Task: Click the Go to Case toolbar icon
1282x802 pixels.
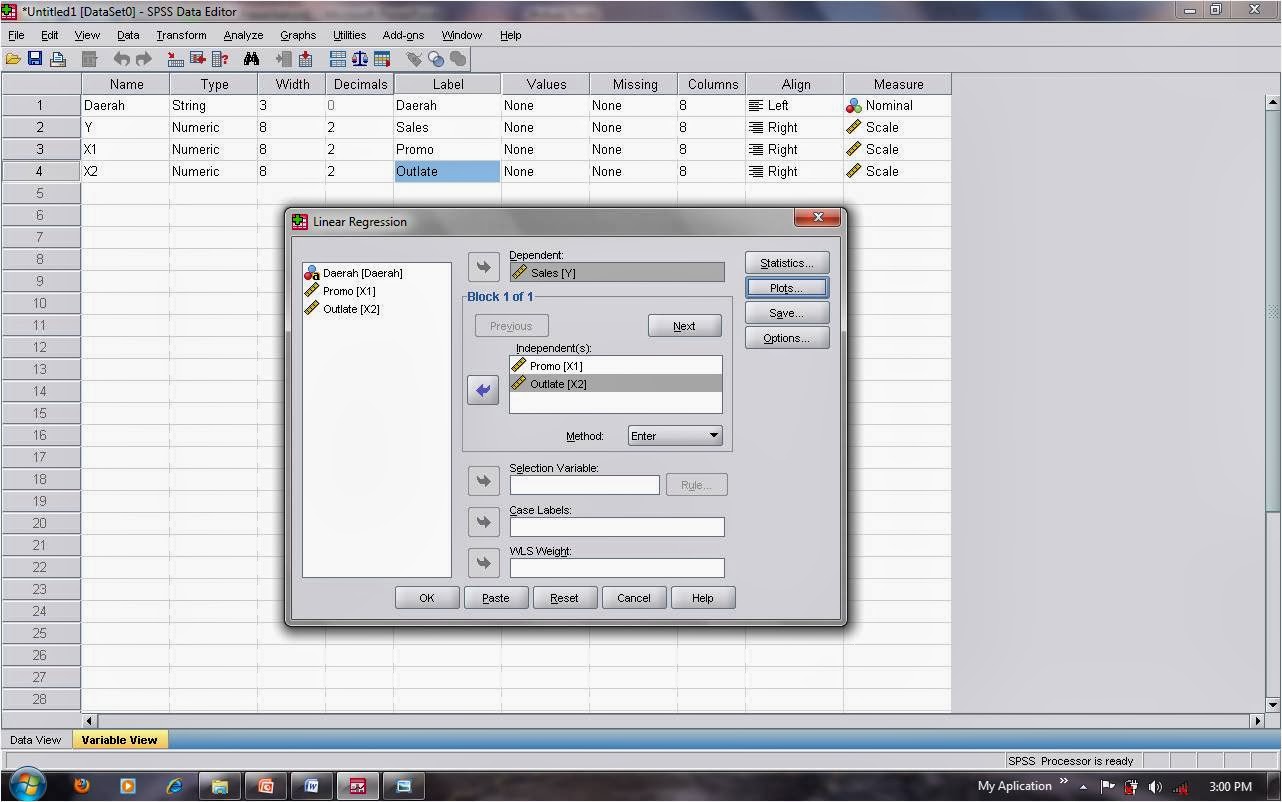Action: point(176,59)
